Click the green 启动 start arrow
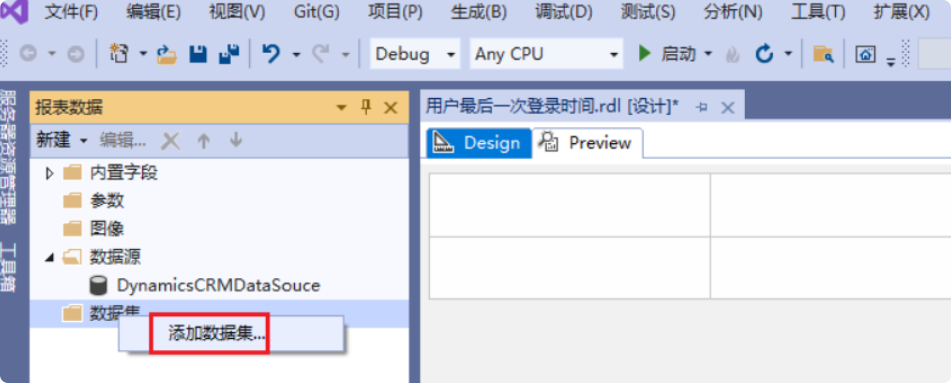This screenshot has width=951, height=383. tap(645, 54)
